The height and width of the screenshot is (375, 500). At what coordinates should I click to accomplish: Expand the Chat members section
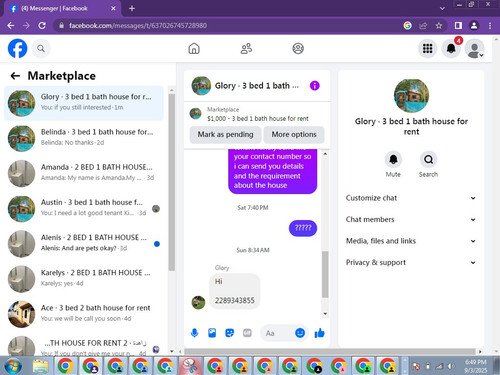(x=410, y=219)
